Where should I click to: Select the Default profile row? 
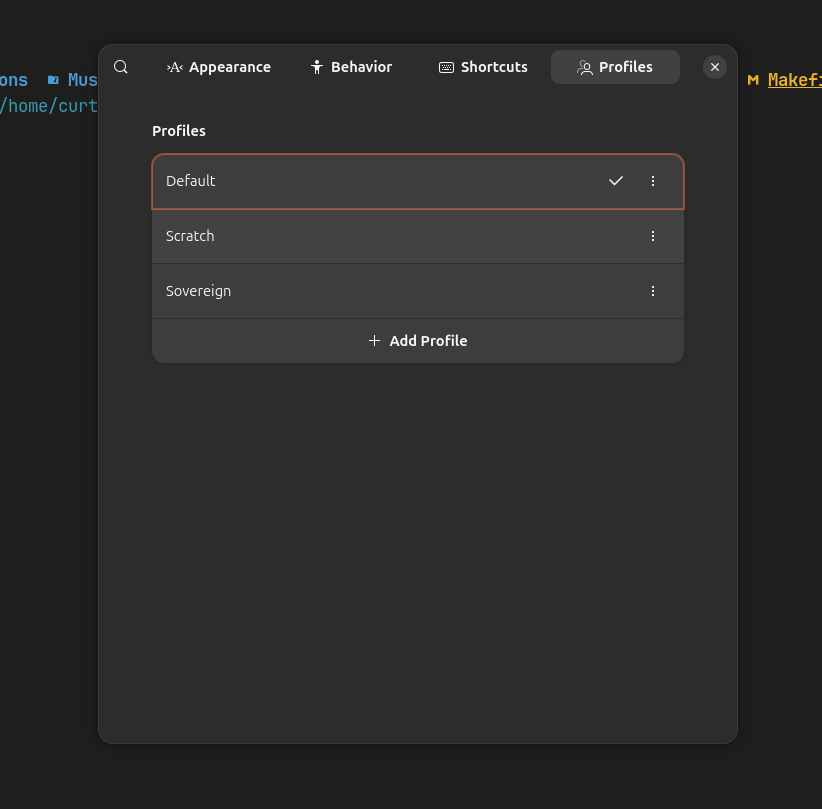[380, 181]
